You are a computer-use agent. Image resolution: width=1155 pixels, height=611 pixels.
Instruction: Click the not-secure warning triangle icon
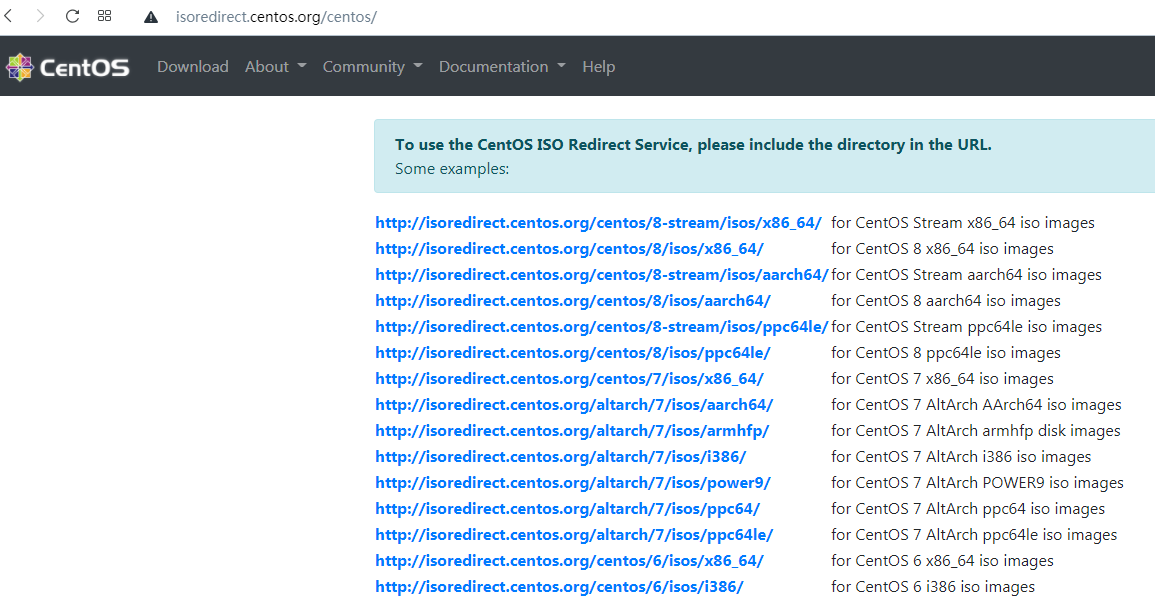point(151,17)
